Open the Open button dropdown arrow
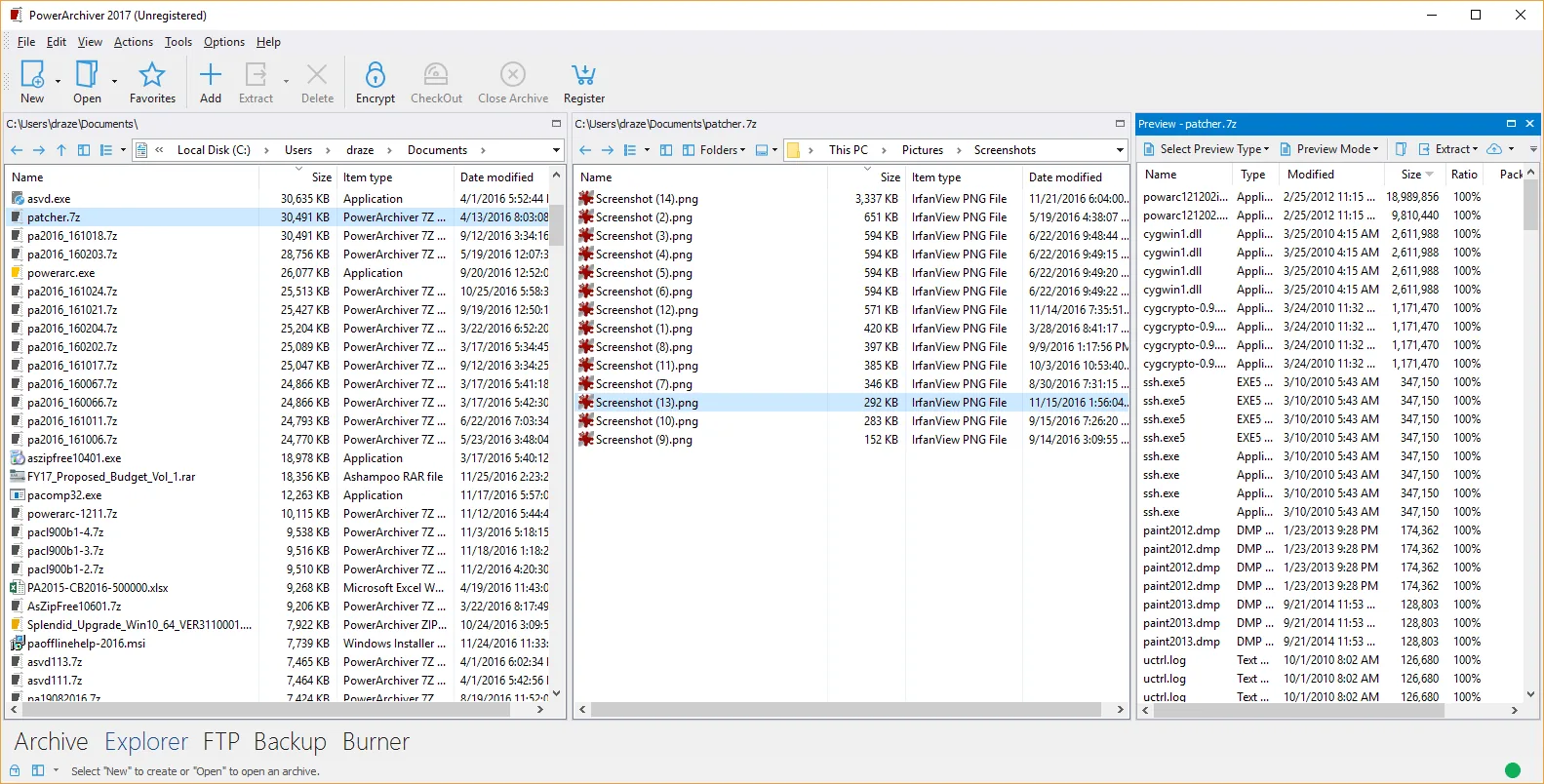Viewport: 1544px width, 784px height. coord(114,81)
